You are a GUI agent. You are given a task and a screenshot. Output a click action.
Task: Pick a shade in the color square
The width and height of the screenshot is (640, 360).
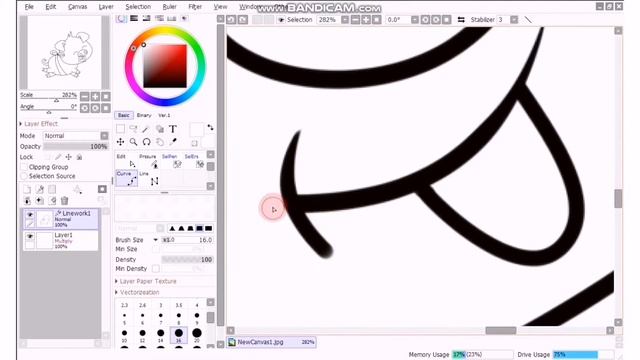pos(165,66)
